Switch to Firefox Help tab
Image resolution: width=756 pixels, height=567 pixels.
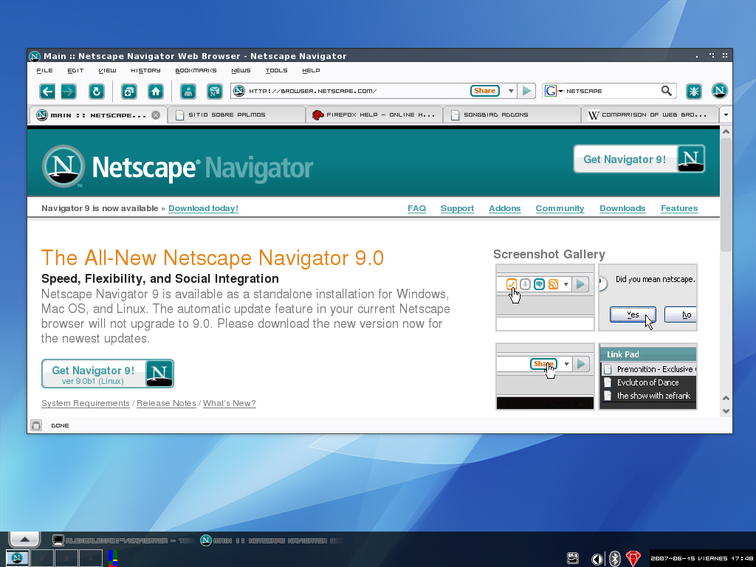pos(374,115)
